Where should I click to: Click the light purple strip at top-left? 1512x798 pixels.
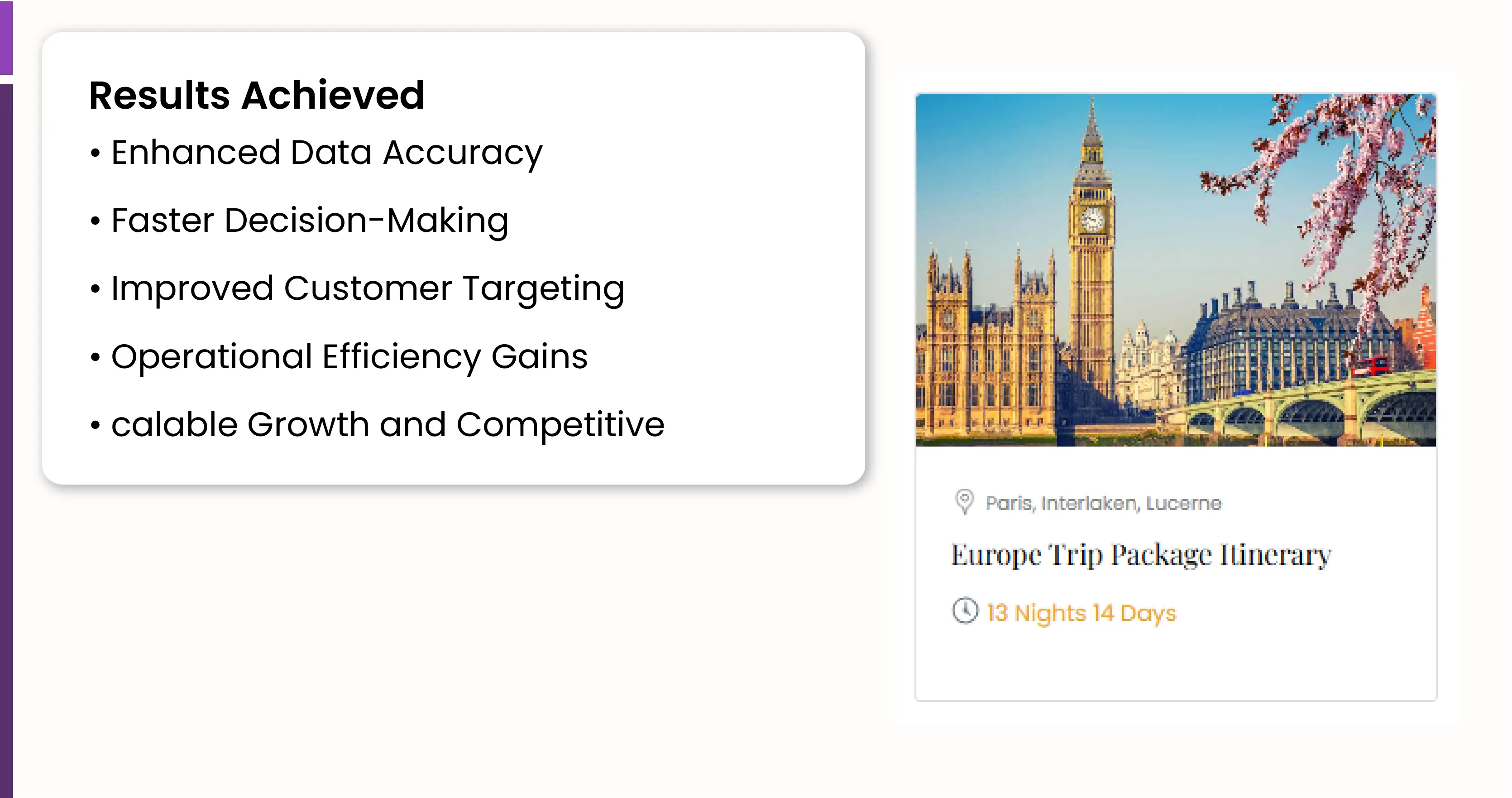(6, 36)
